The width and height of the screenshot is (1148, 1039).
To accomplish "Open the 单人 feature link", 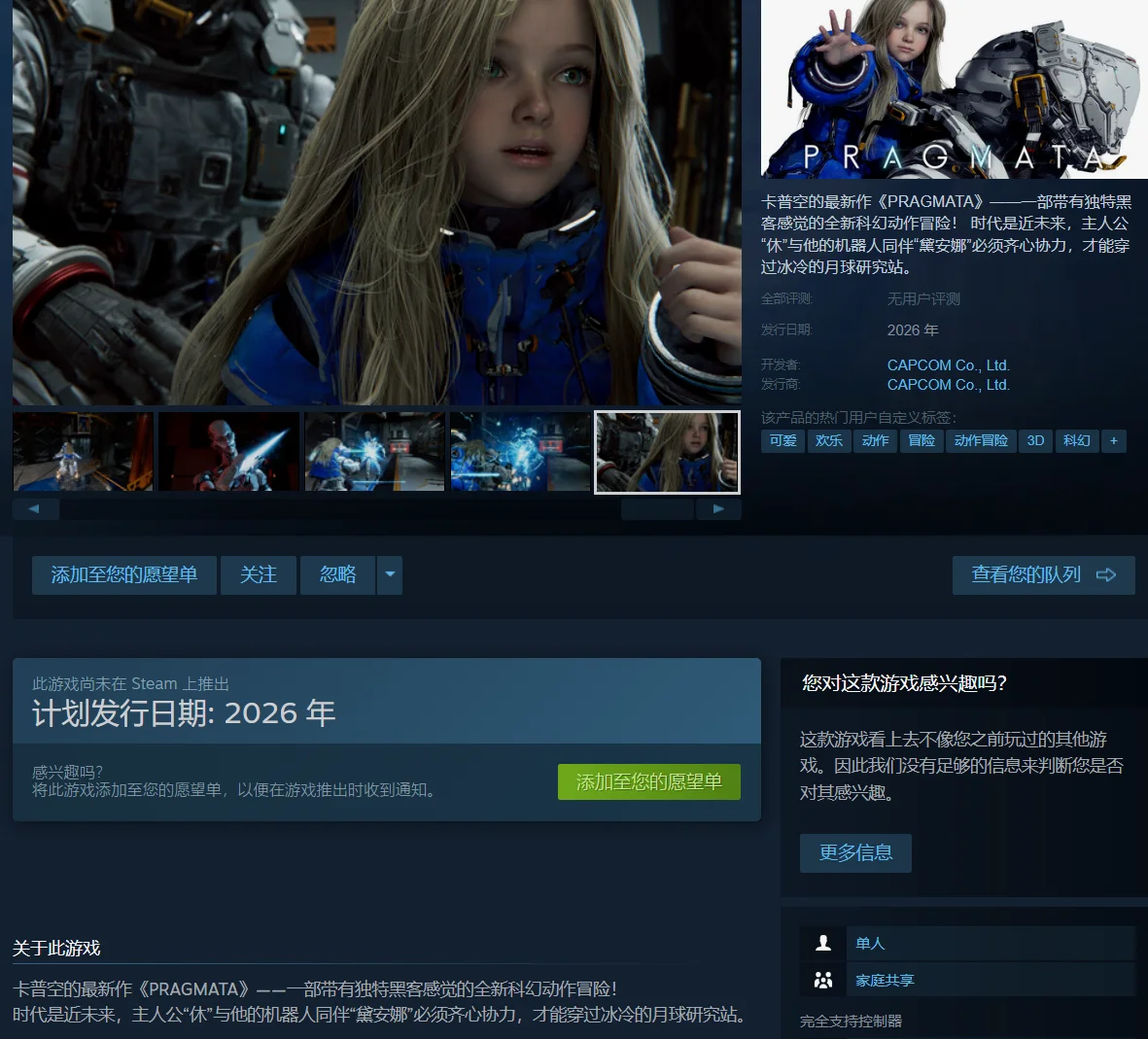I will tap(870, 943).
